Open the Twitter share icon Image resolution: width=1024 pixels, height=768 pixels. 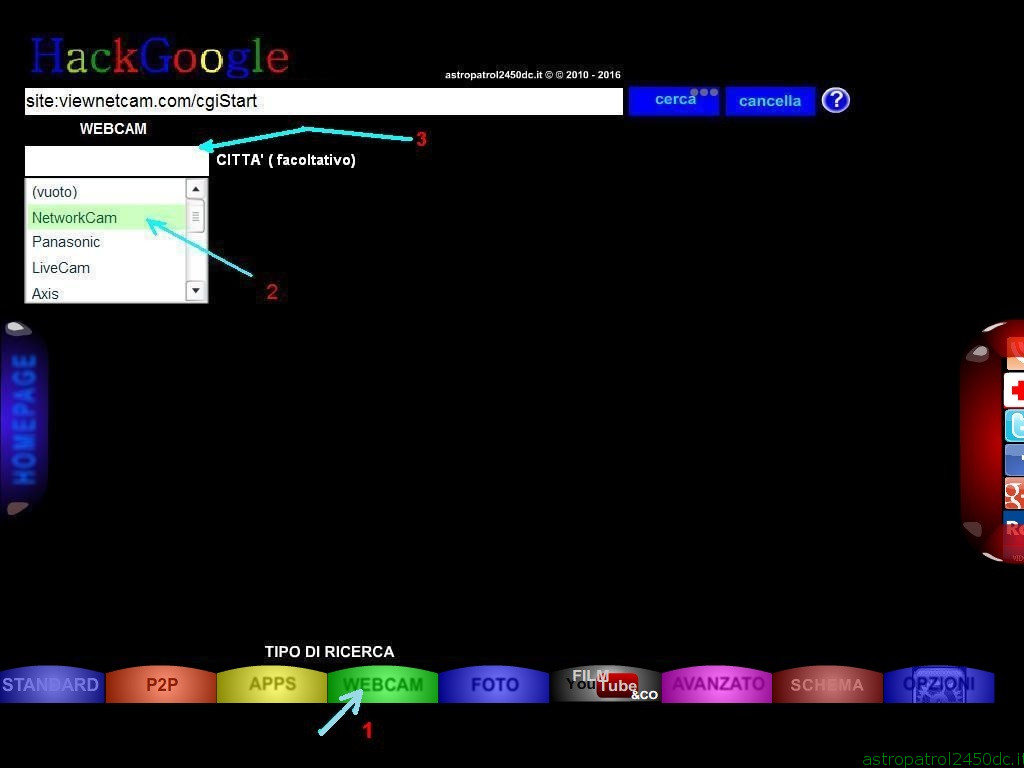click(1014, 425)
